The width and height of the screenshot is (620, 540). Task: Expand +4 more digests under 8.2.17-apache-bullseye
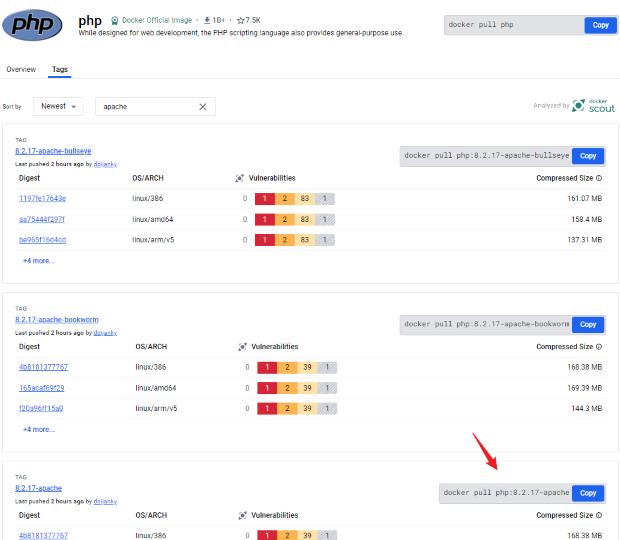coord(39,260)
